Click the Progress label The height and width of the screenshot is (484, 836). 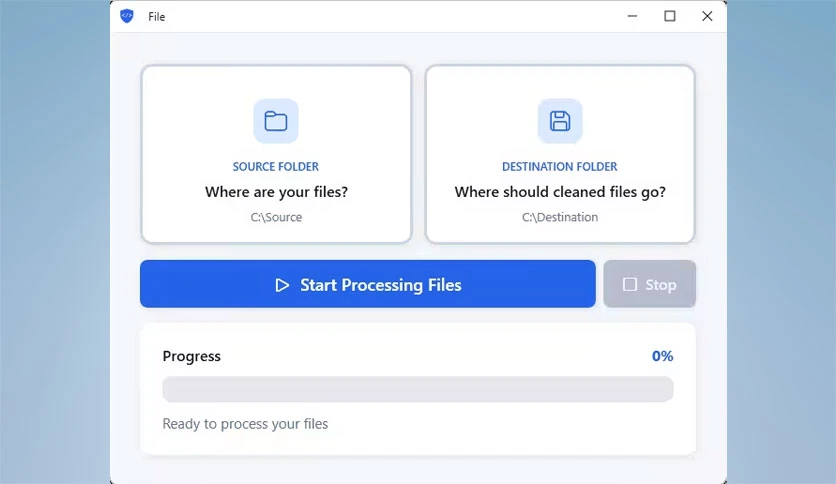[191, 357]
